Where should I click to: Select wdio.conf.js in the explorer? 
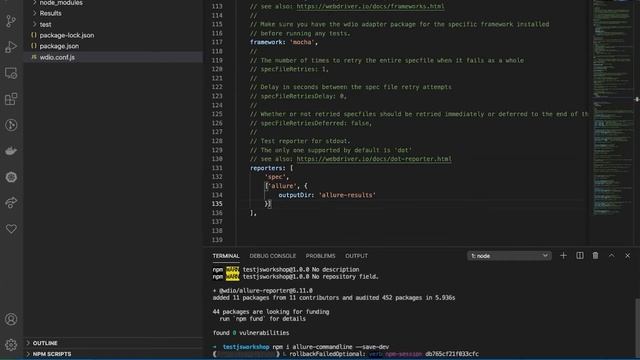pyautogui.click(x=113, y=57)
